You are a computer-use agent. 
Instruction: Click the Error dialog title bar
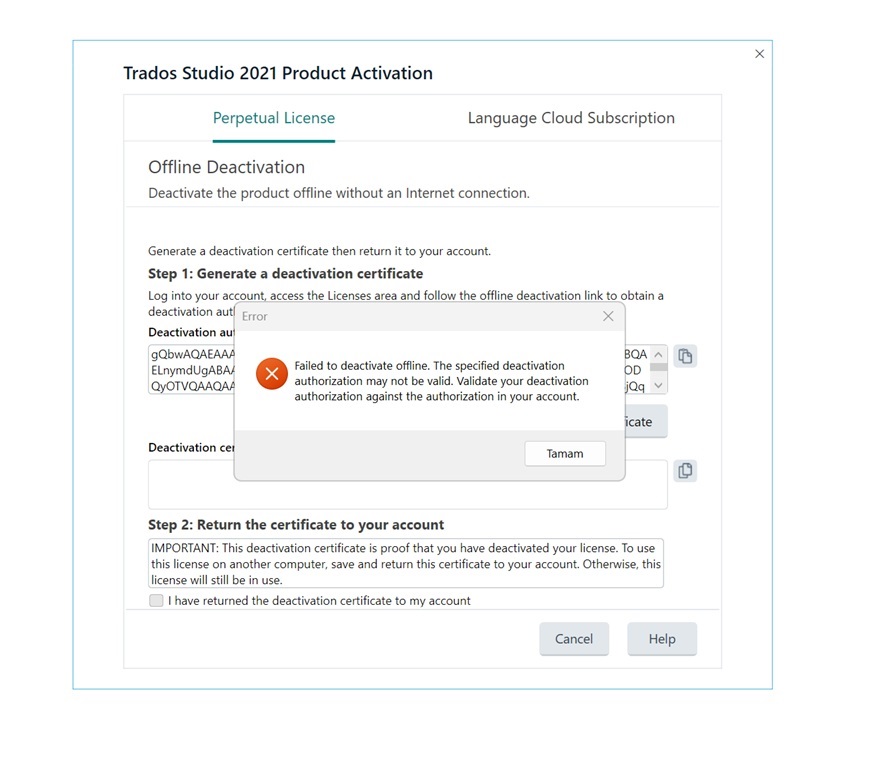pyautogui.click(x=400, y=316)
